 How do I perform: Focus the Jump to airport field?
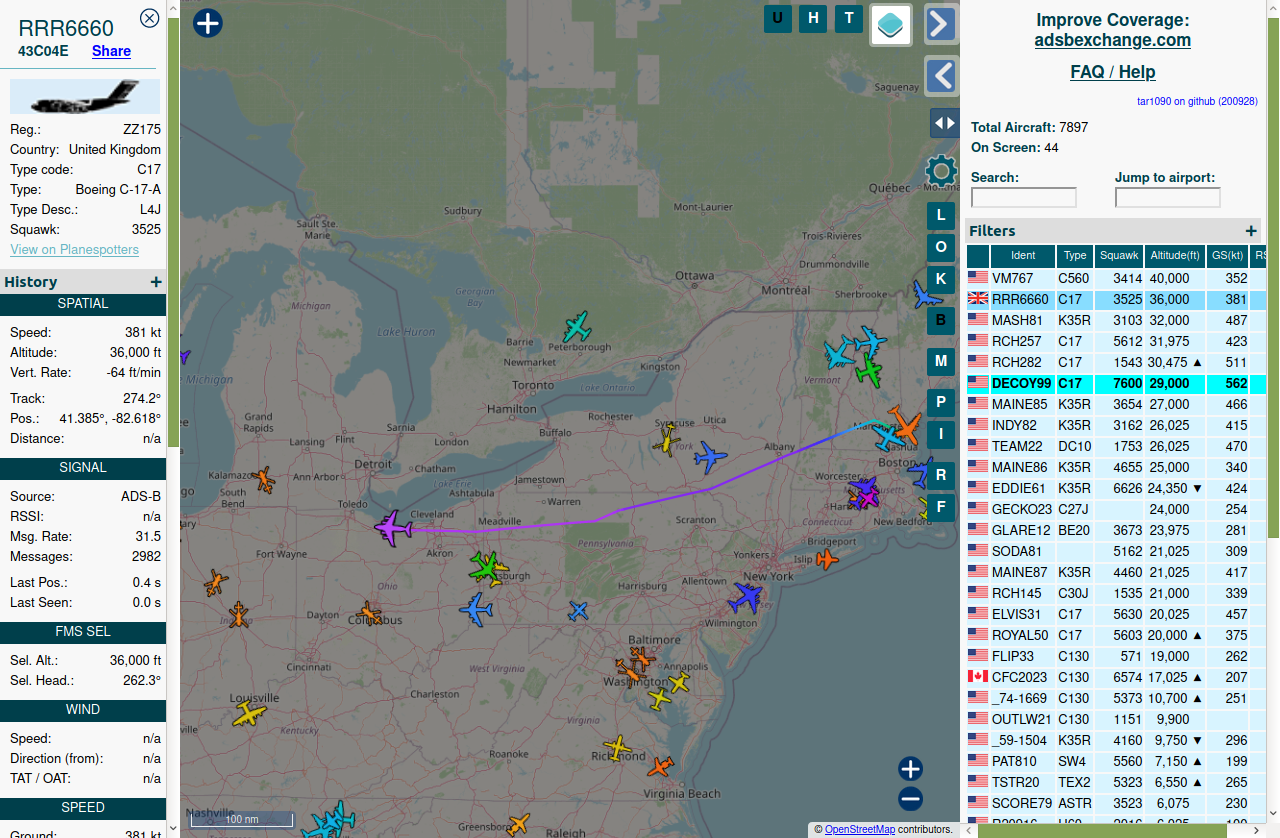1167,197
